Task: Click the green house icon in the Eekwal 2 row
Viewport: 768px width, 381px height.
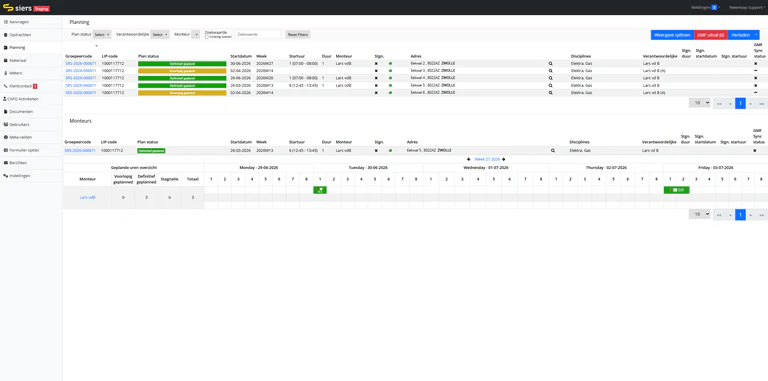Action: pos(390,64)
